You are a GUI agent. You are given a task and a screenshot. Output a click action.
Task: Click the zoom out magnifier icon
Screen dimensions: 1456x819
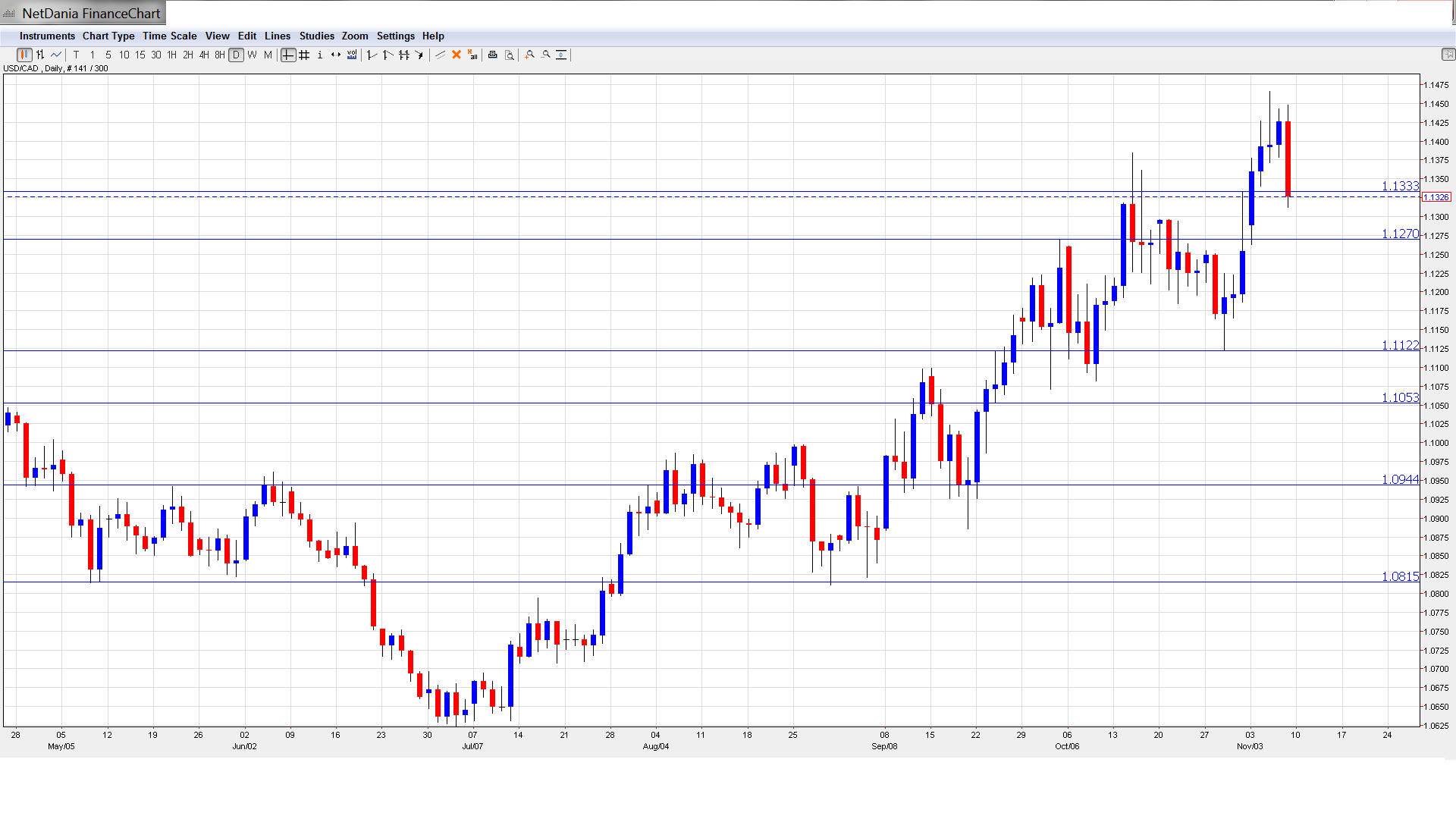[x=546, y=55]
